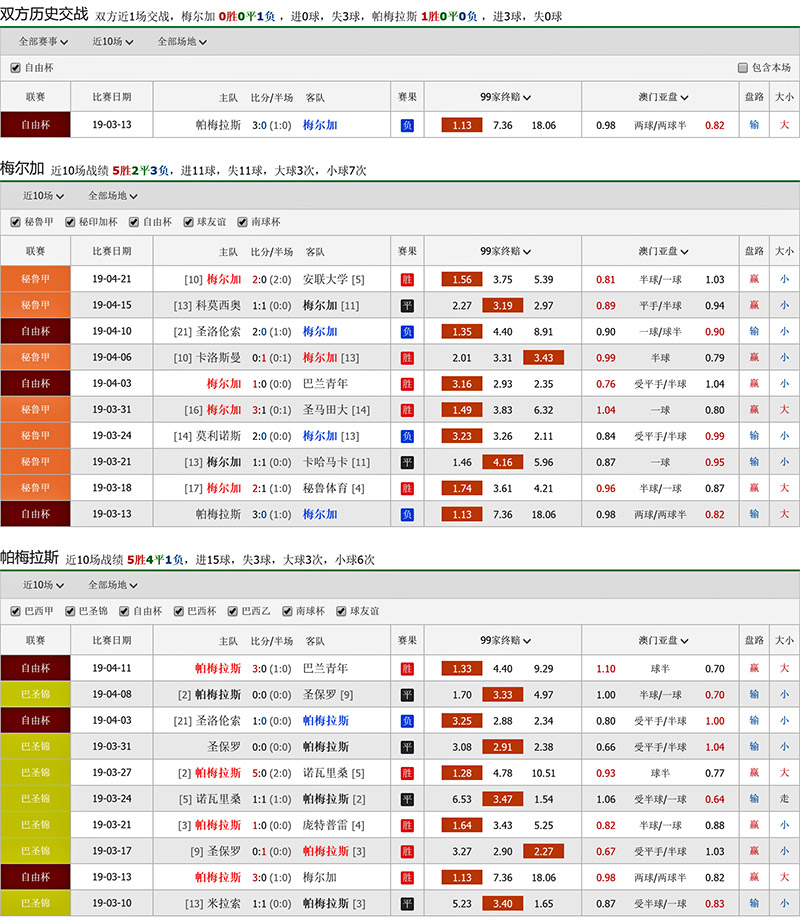This screenshot has height=922, width=800.
Task: Click 胜 icon for 帕梅拉斯 5:0 诺瓦里桑
Action: (x=407, y=773)
